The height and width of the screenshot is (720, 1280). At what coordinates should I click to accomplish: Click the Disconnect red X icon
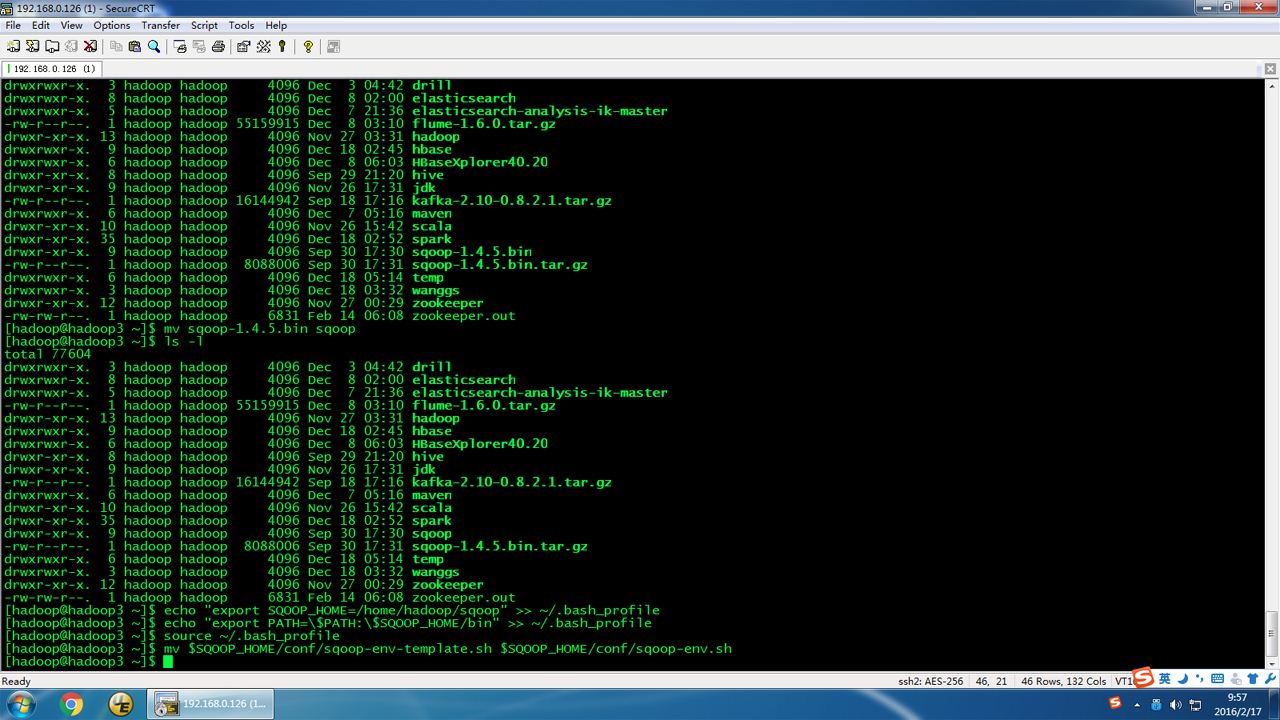coord(90,46)
